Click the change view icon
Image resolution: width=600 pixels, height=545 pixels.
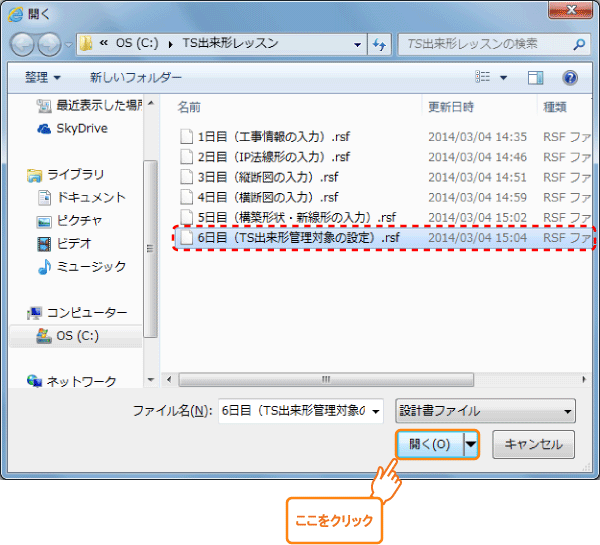[484, 77]
